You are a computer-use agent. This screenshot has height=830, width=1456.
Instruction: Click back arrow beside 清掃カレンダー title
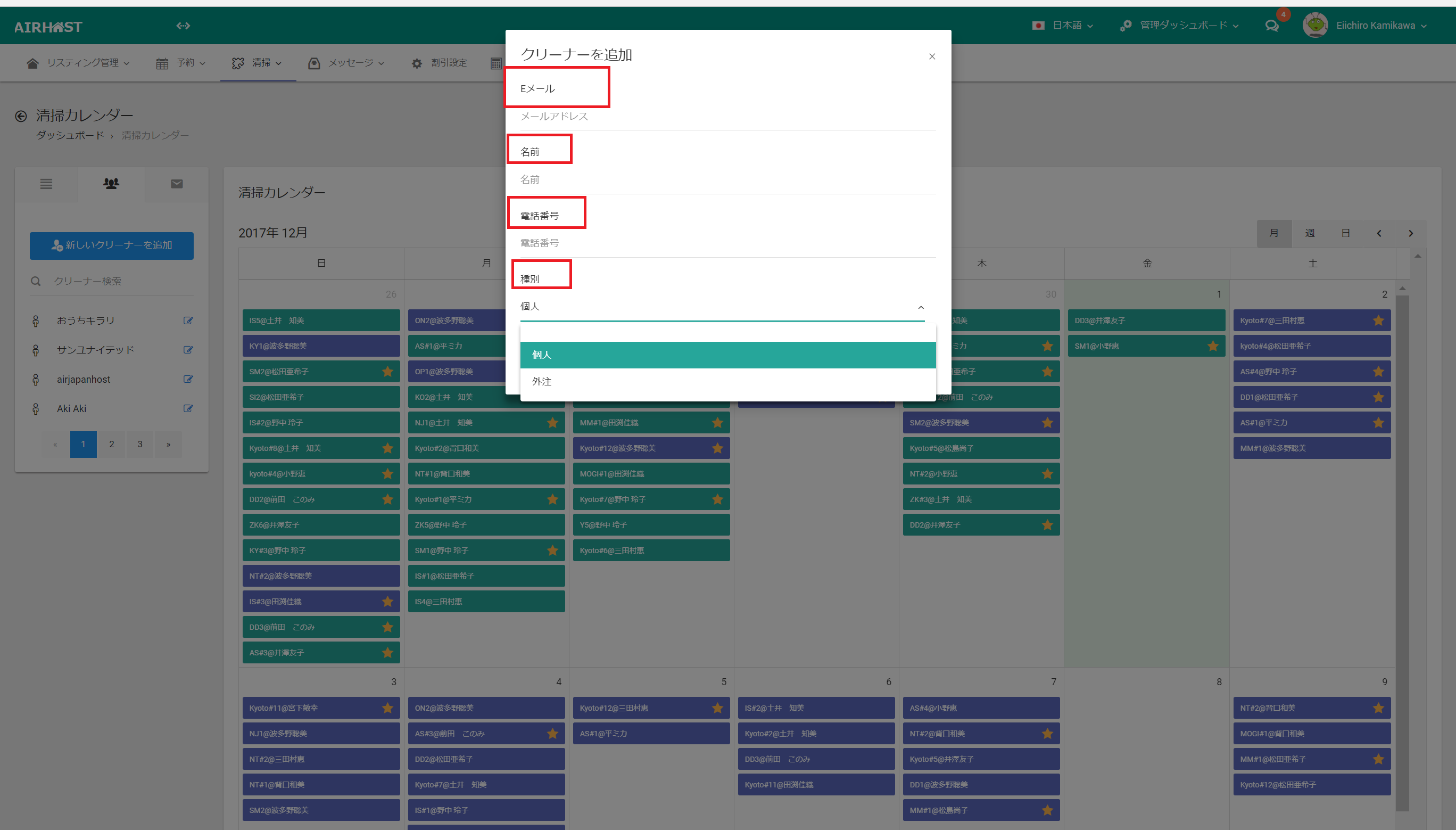tap(21, 116)
